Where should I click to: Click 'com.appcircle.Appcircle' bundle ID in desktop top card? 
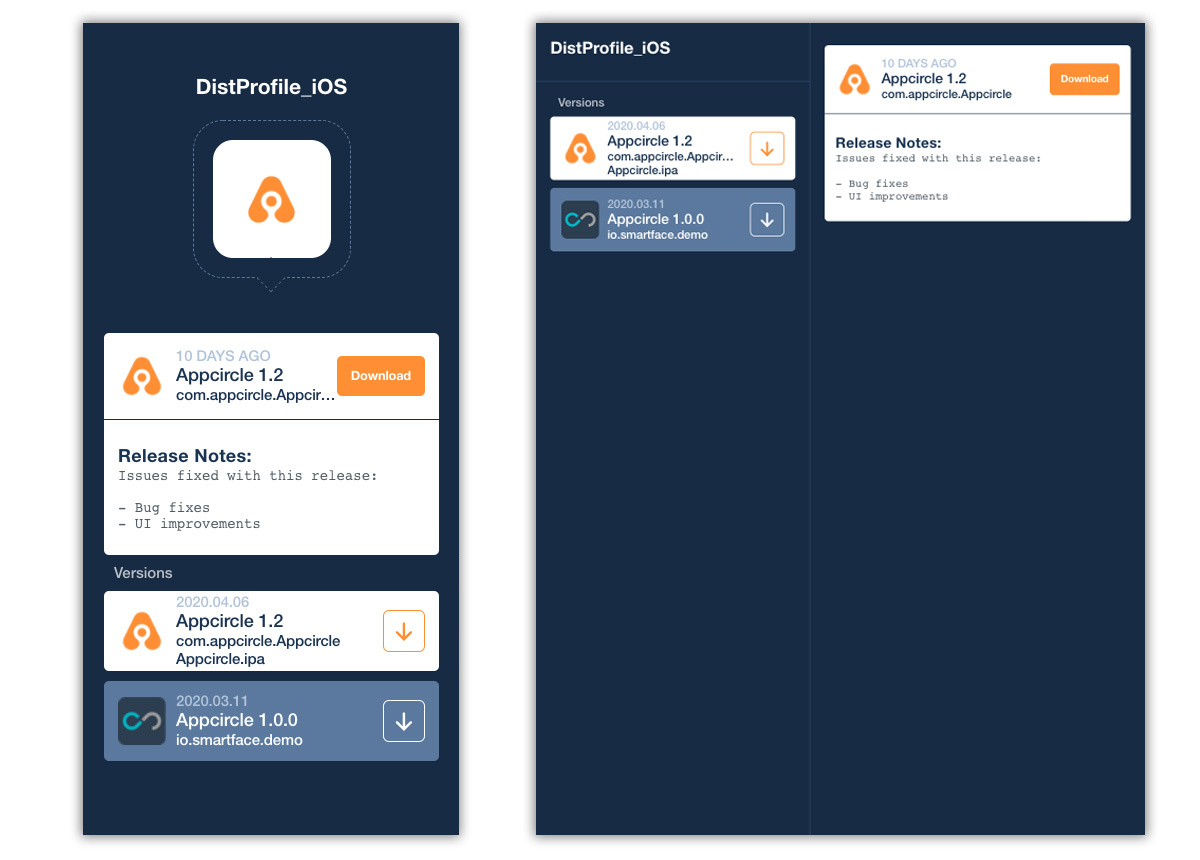click(x=946, y=94)
